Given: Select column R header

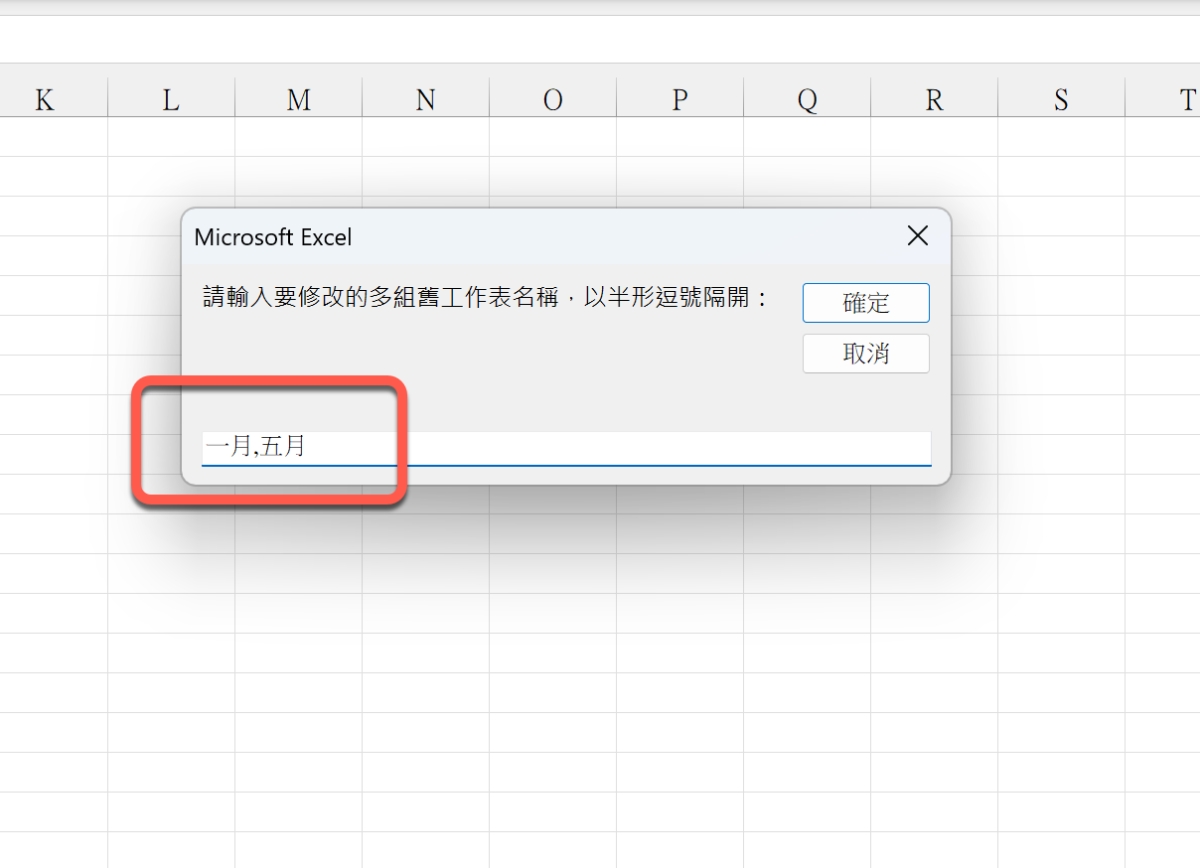Looking at the screenshot, I should click(x=934, y=99).
